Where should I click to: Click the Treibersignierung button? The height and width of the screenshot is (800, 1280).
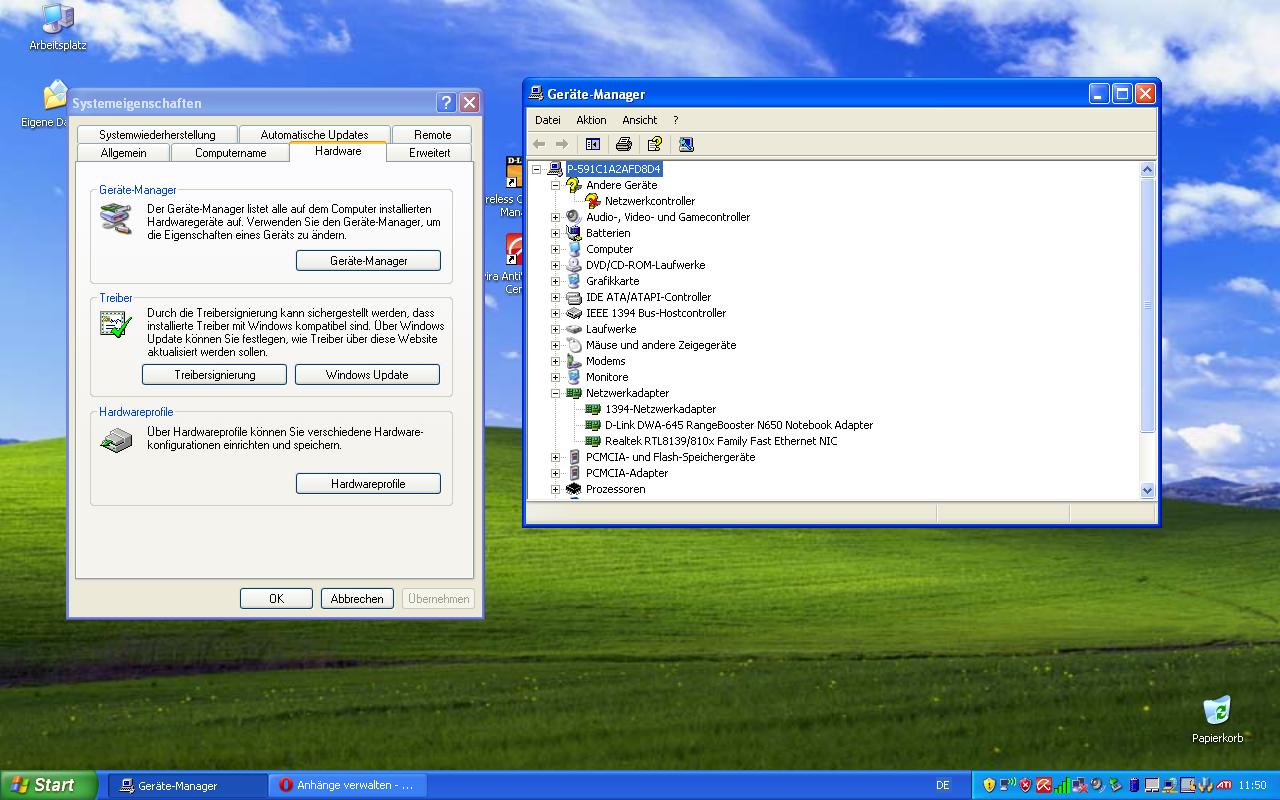(215, 375)
